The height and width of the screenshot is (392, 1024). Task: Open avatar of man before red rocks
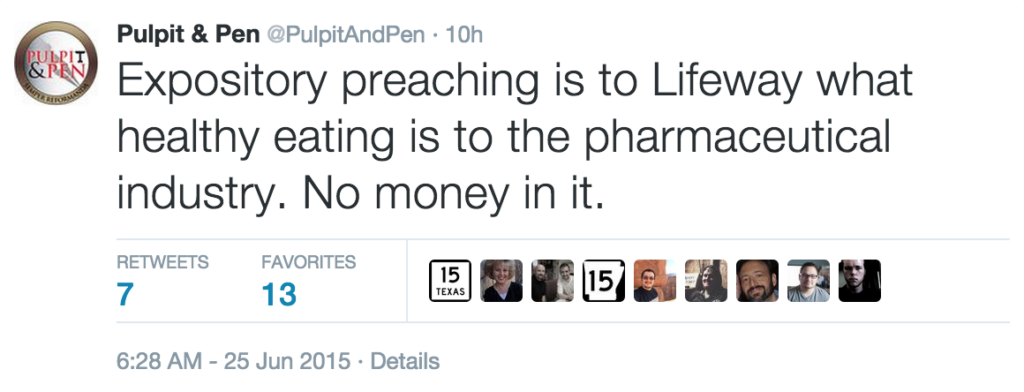click(x=655, y=281)
